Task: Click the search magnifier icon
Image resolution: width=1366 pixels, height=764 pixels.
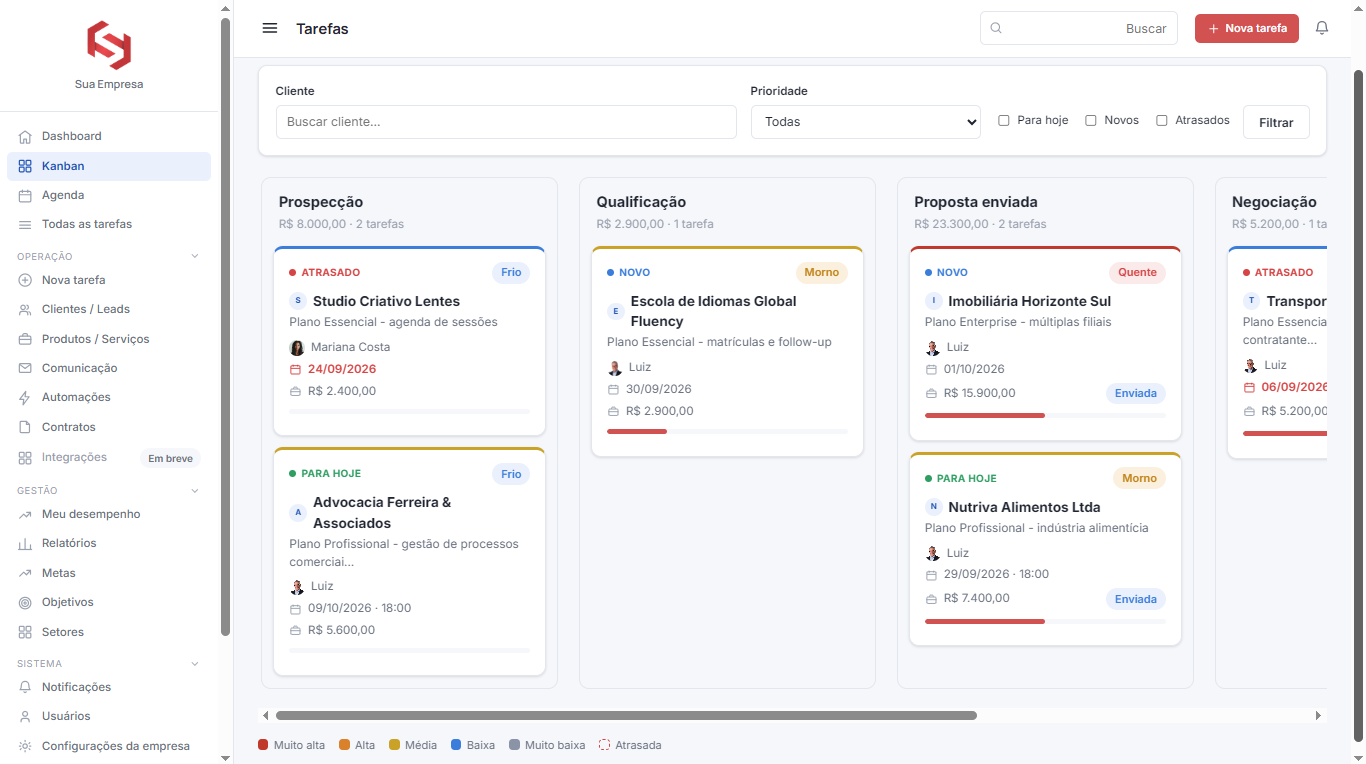Action: click(996, 28)
